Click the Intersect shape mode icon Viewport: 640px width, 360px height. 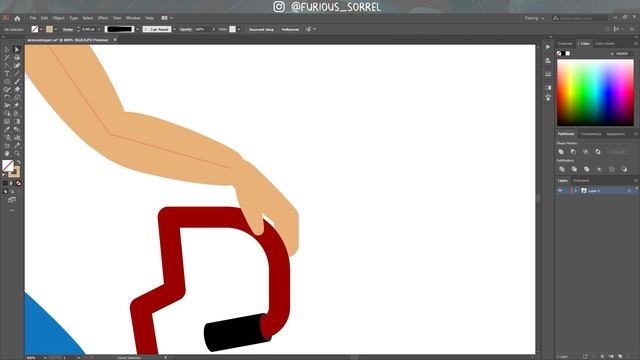[586, 151]
